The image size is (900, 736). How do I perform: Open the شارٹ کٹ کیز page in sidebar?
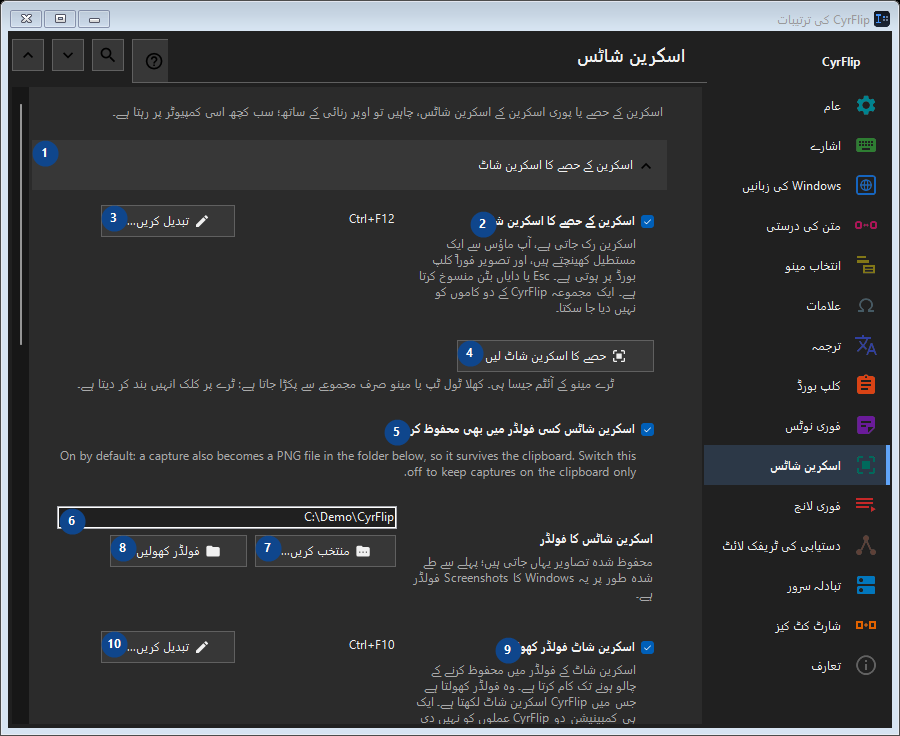pos(797,625)
